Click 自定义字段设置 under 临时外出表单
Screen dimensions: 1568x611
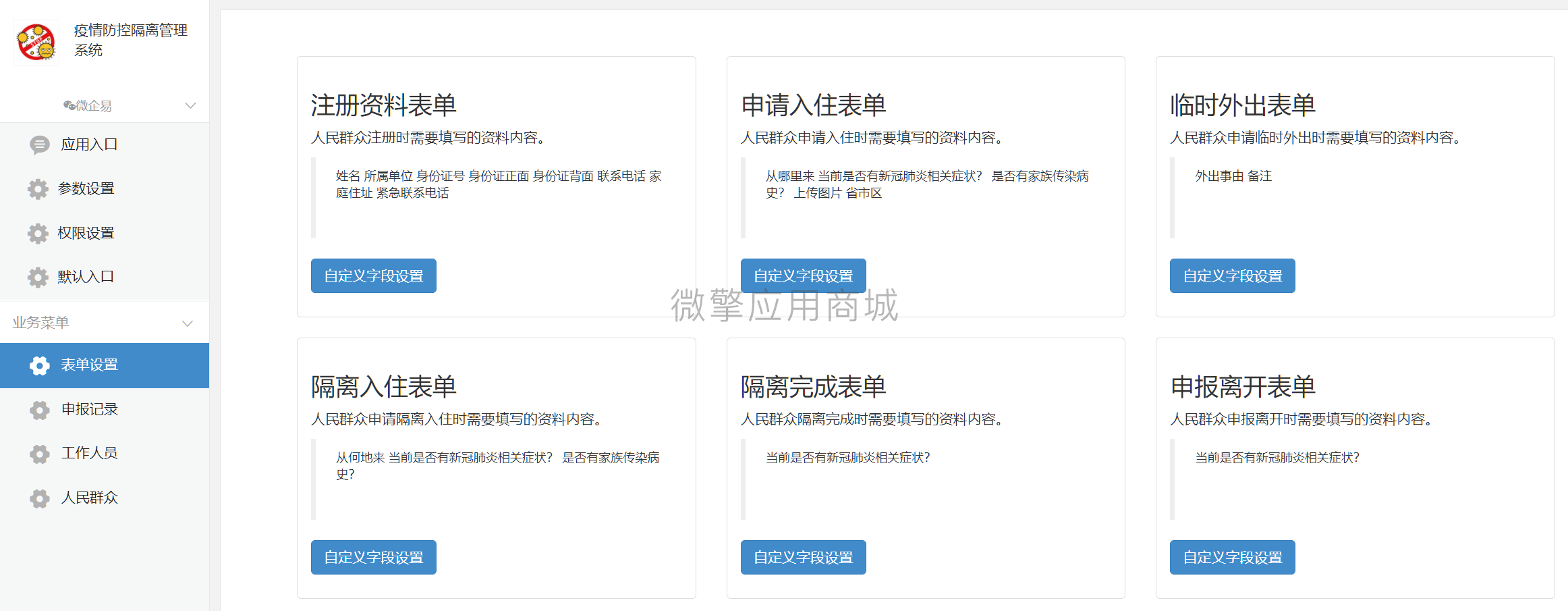[x=1233, y=275]
